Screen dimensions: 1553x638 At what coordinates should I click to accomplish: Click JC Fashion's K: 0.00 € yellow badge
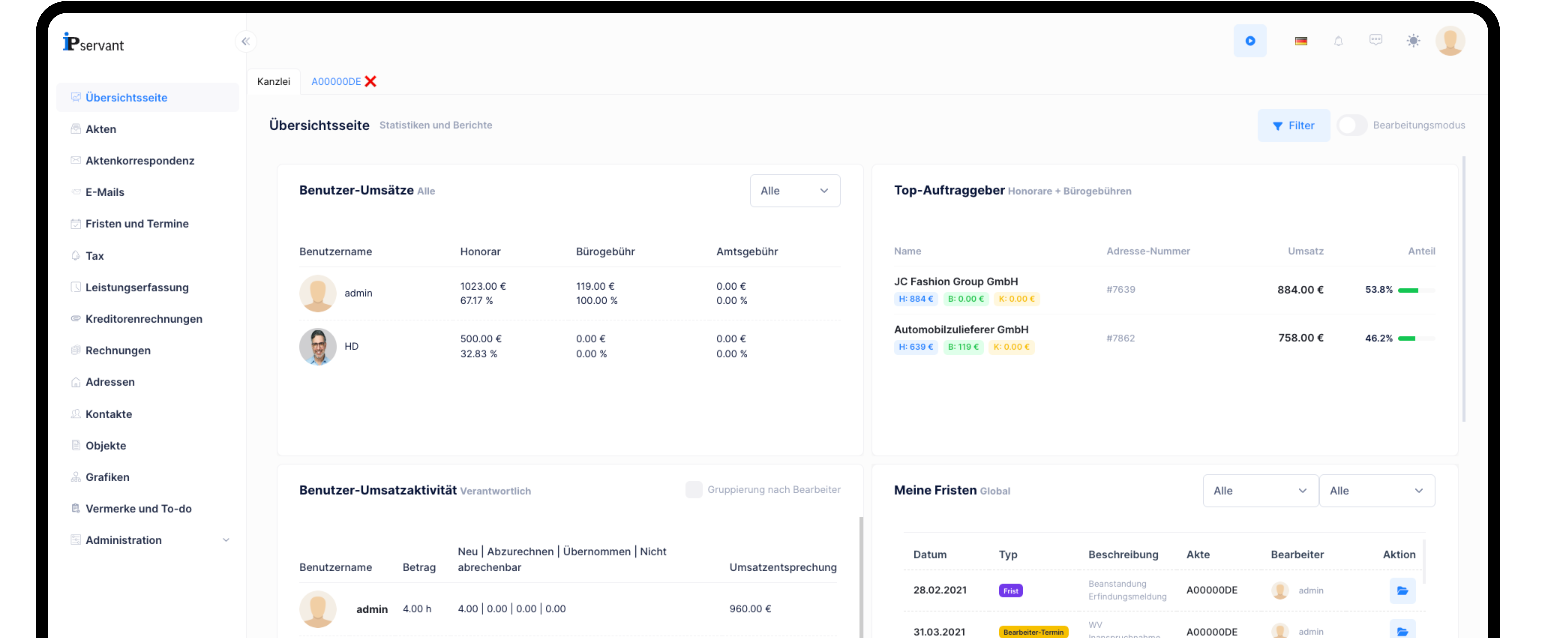tap(1015, 299)
